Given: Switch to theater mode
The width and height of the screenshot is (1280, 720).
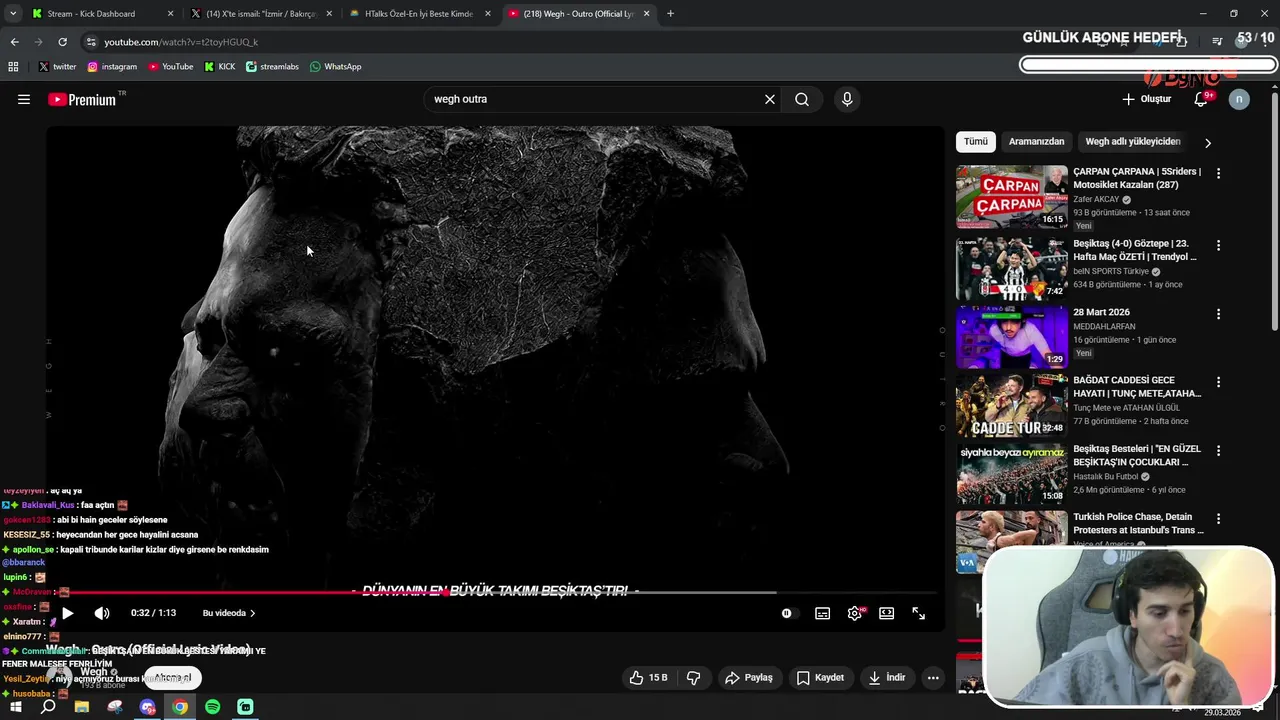Looking at the screenshot, I should pyautogui.click(x=886, y=613).
